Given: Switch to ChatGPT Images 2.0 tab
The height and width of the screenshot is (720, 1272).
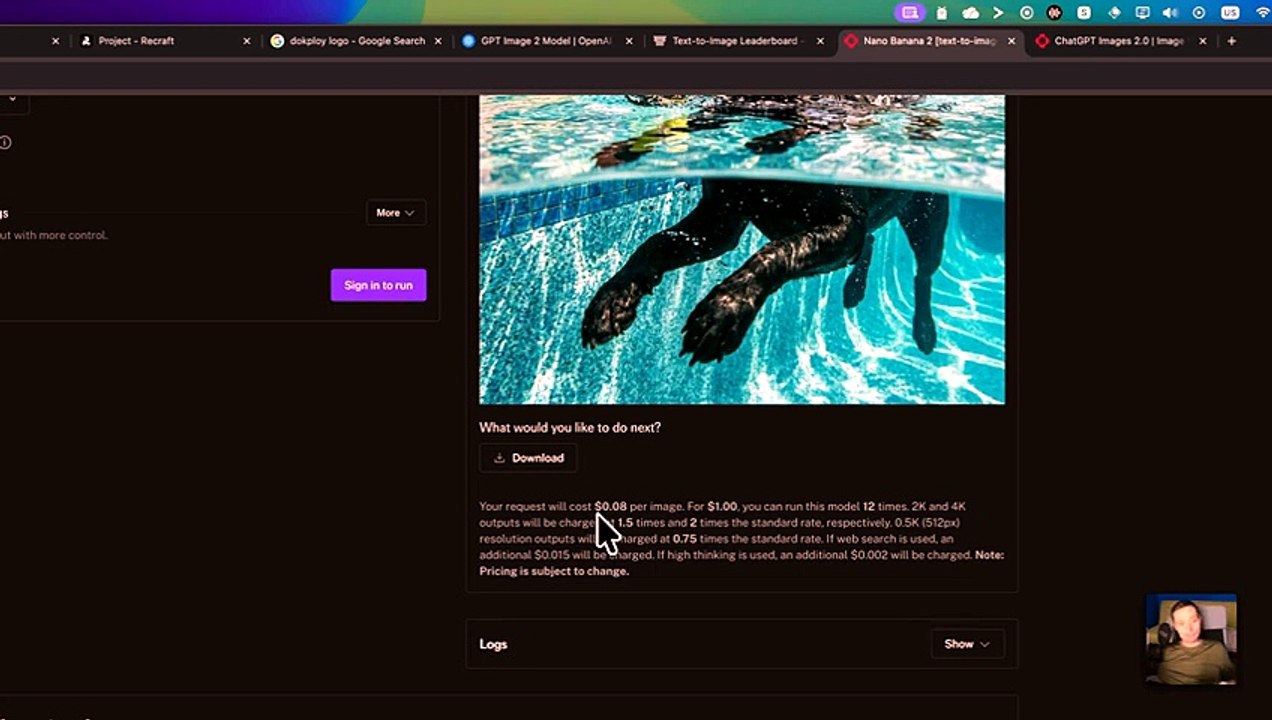Looking at the screenshot, I should point(1120,41).
